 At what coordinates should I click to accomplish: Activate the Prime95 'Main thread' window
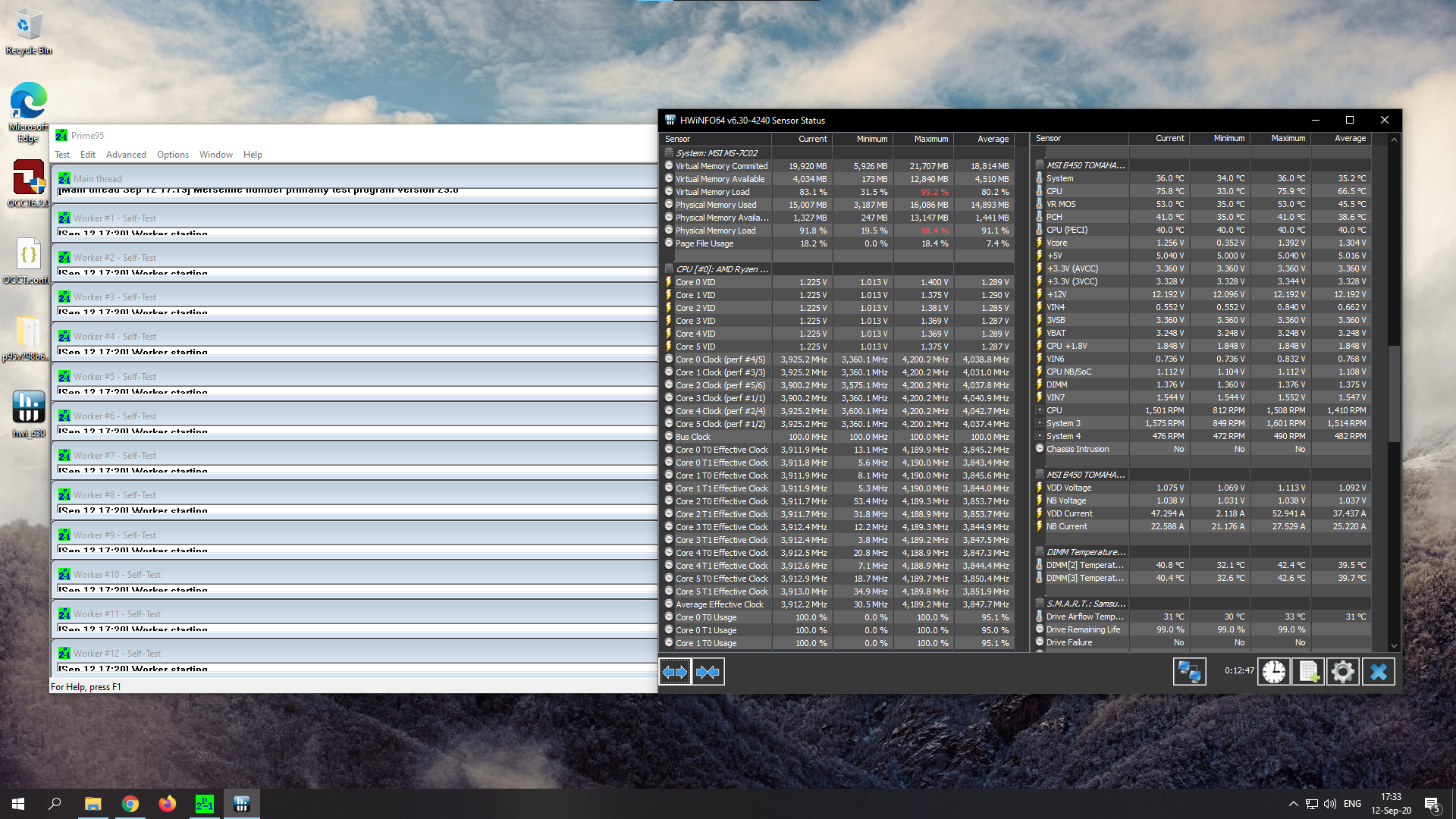(354, 178)
